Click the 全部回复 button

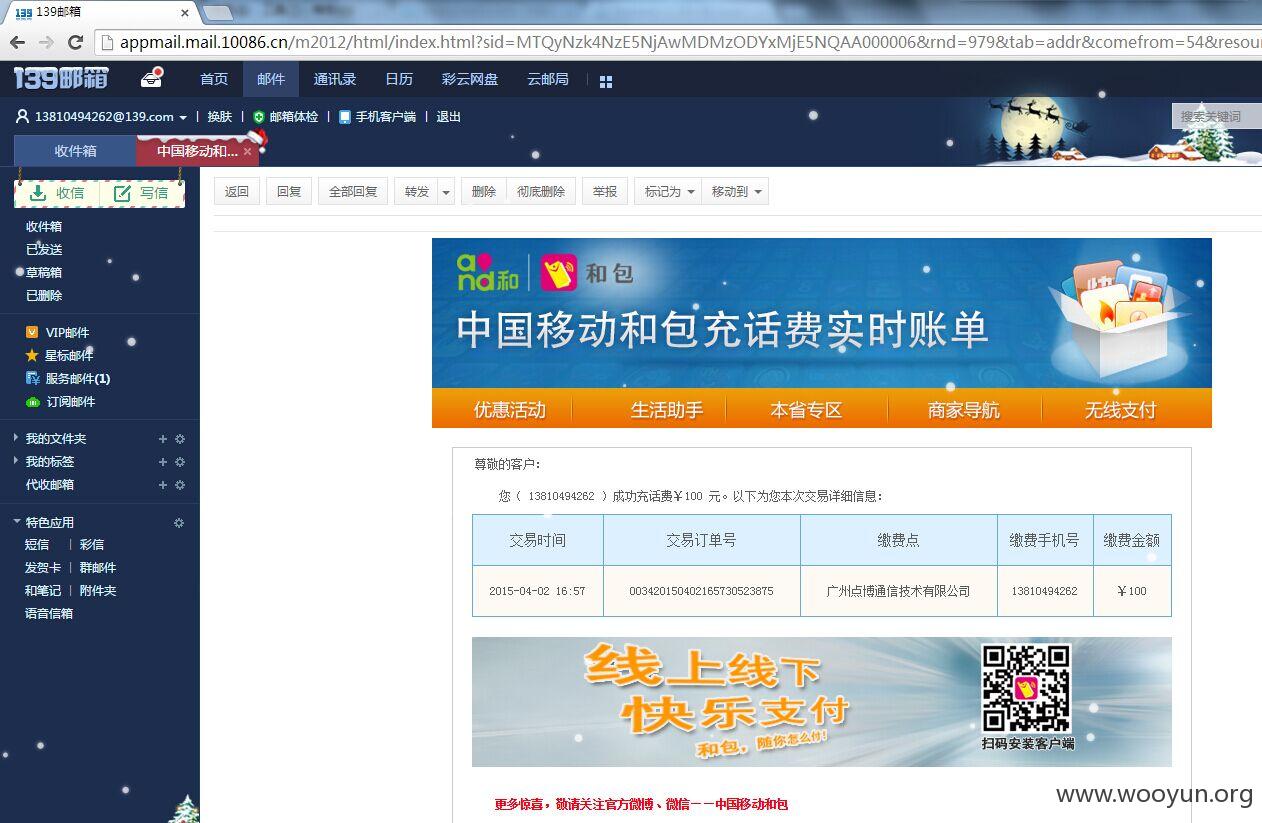(x=354, y=192)
